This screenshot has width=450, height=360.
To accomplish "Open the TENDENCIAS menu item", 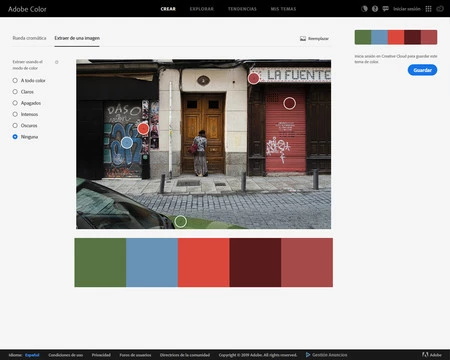I will [x=242, y=9].
